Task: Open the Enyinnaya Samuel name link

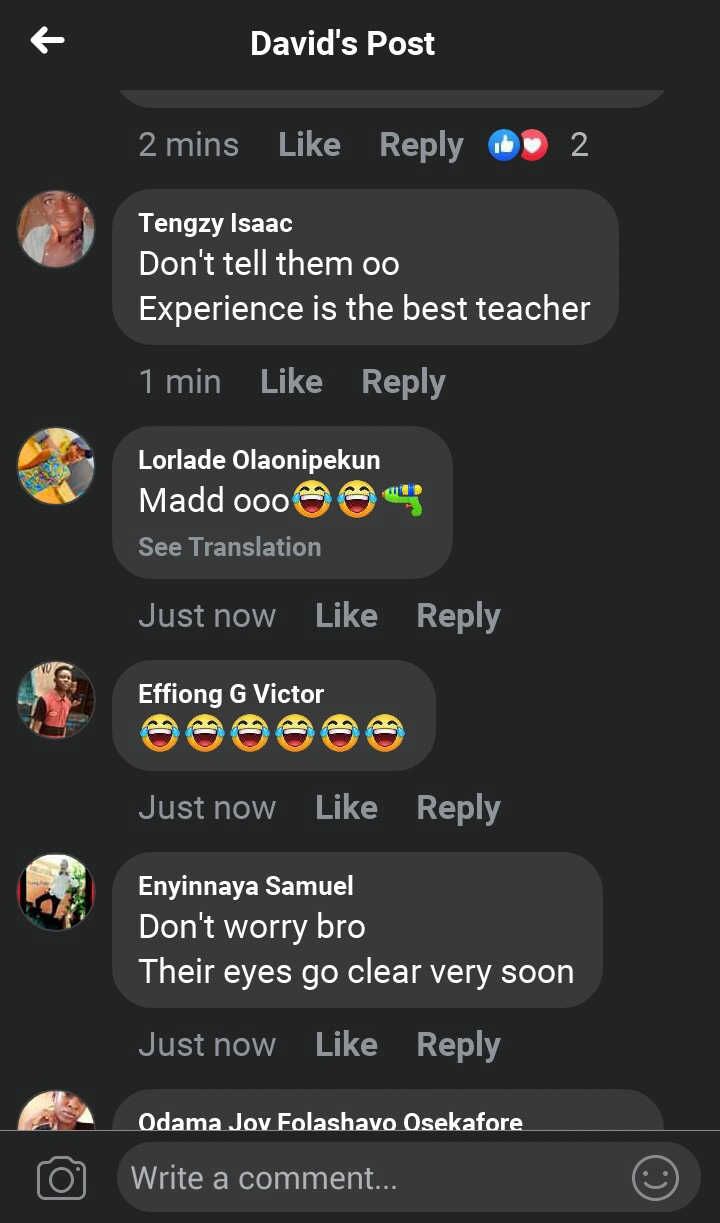Action: tap(246, 886)
